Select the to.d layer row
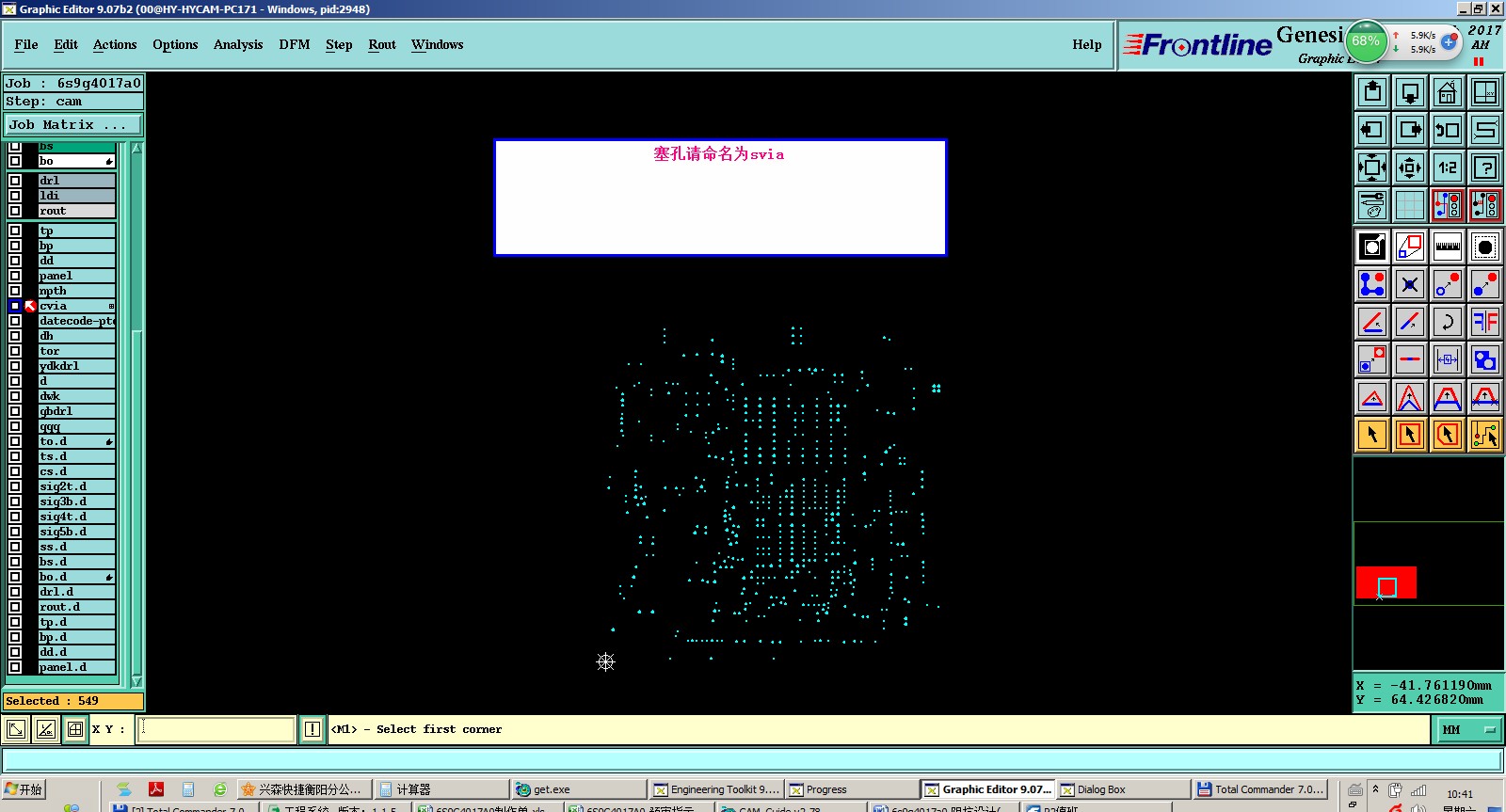 (x=76, y=441)
